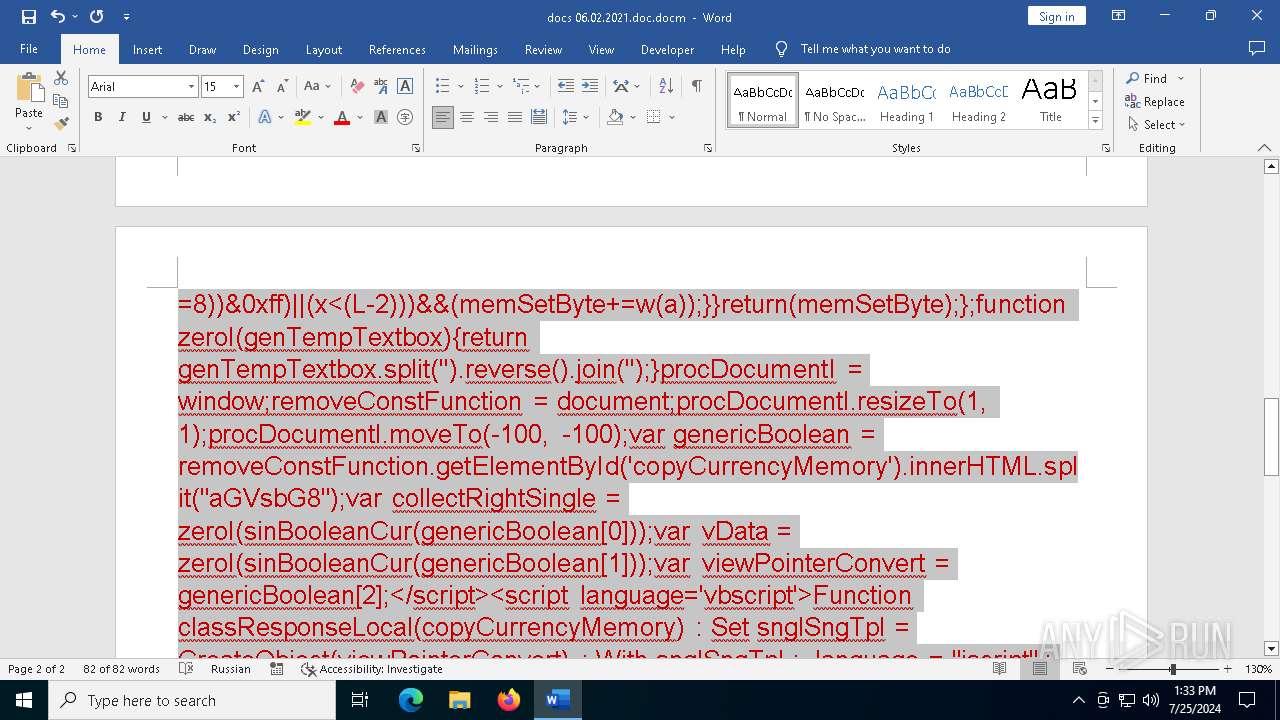Click the Increase Indent icon
Image resolution: width=1280 pixels, height=720 pixels.
coord(590,87)
